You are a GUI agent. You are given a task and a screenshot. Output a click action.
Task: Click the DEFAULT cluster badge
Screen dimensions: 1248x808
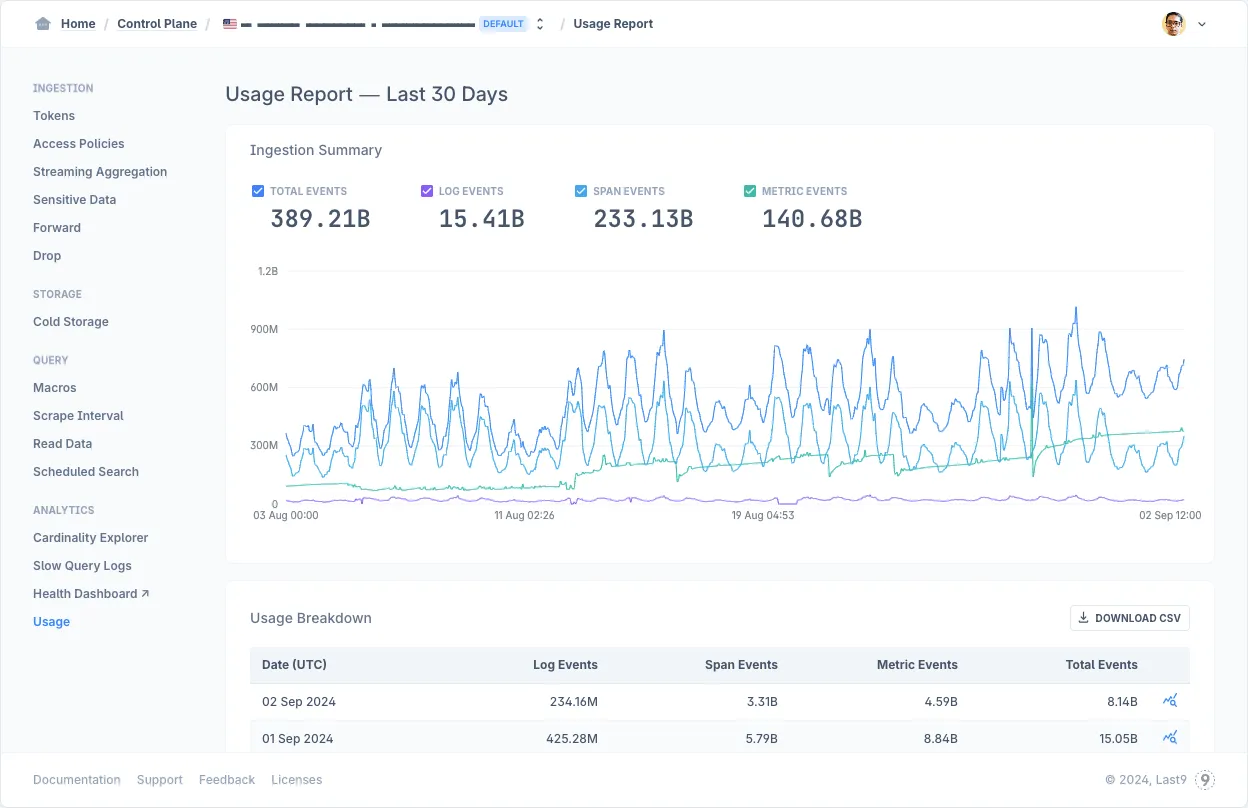(503, 24)
